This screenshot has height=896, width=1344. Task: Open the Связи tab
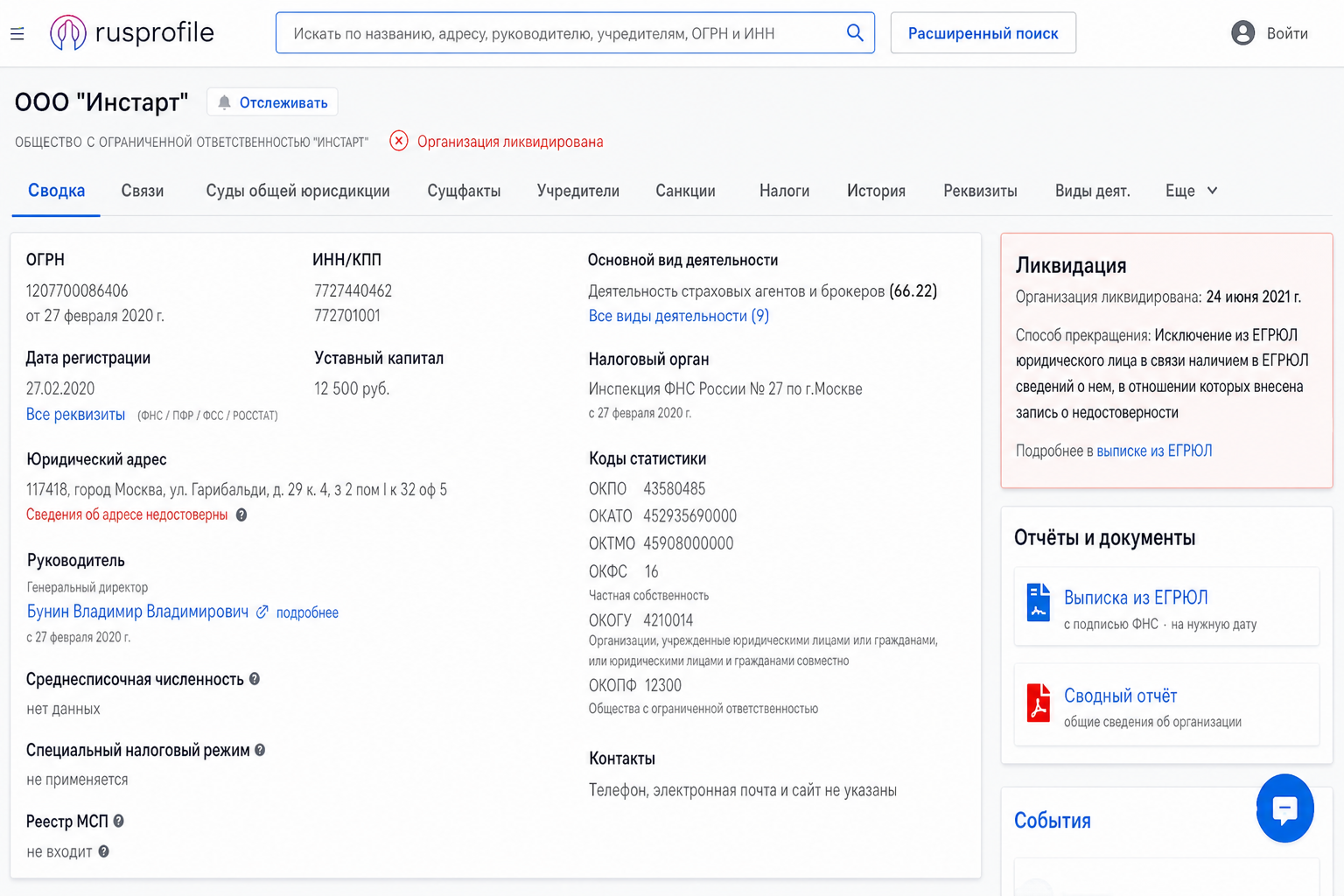[x=143, y=191]
